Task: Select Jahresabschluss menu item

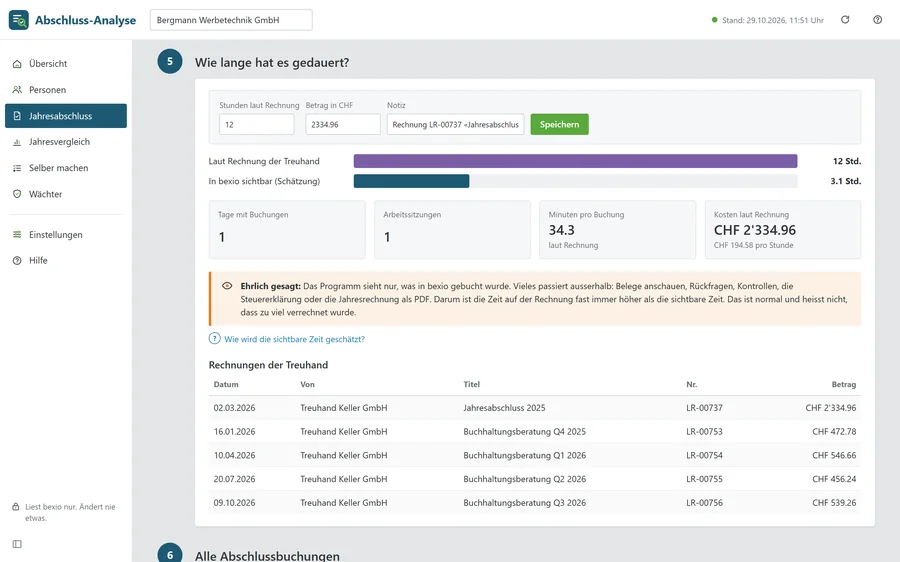Action: pos(66,116)
